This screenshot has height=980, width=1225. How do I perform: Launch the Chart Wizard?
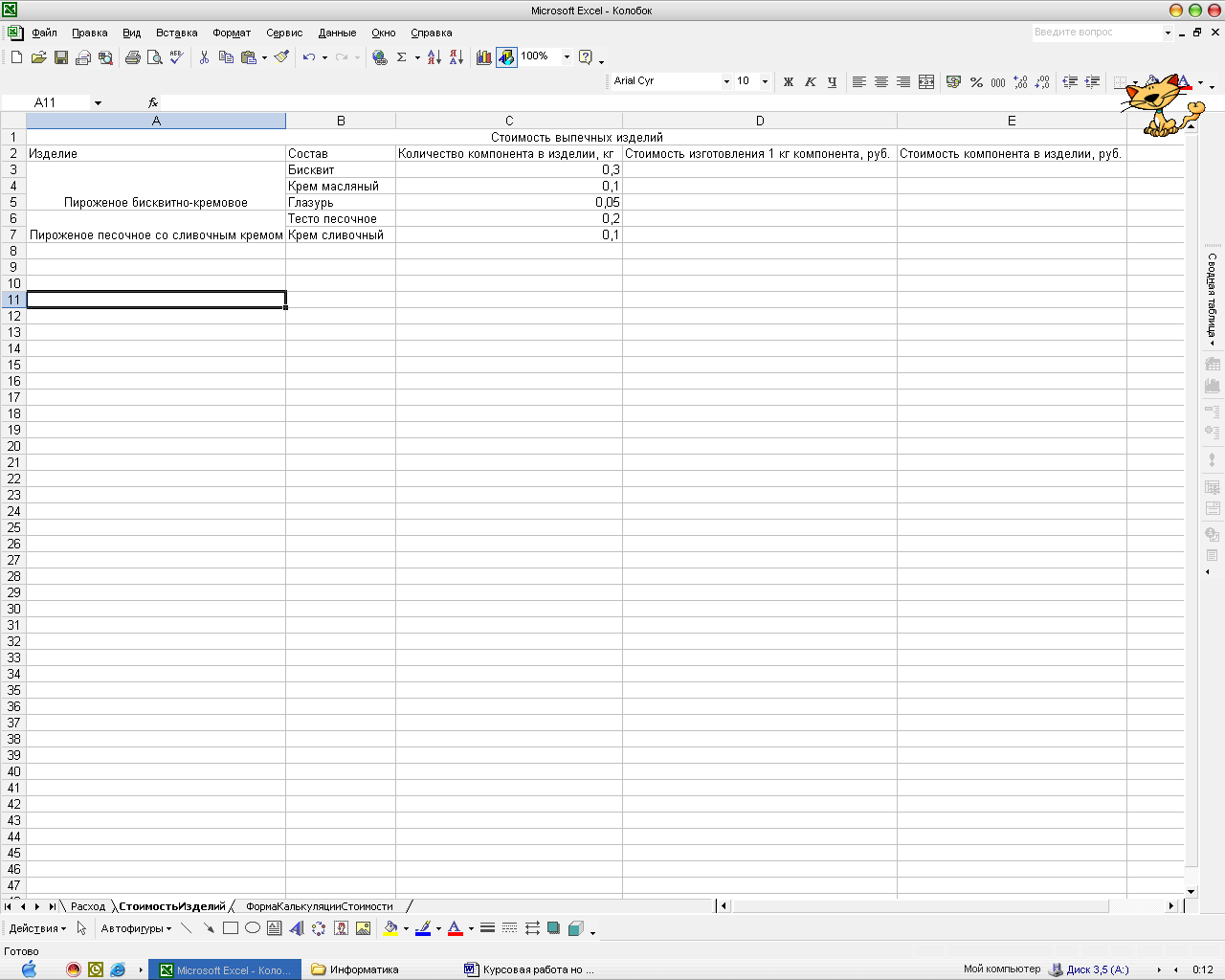(484, 57)
